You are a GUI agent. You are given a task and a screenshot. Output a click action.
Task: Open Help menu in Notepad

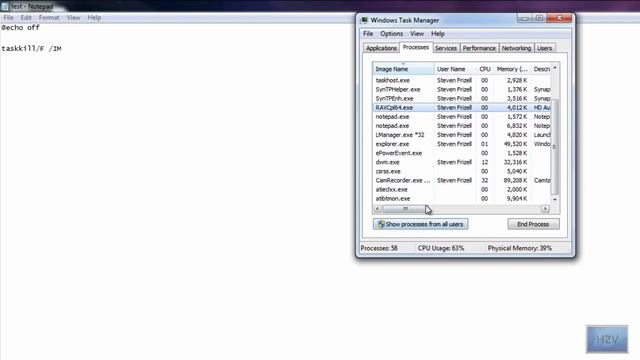[94, 18]
